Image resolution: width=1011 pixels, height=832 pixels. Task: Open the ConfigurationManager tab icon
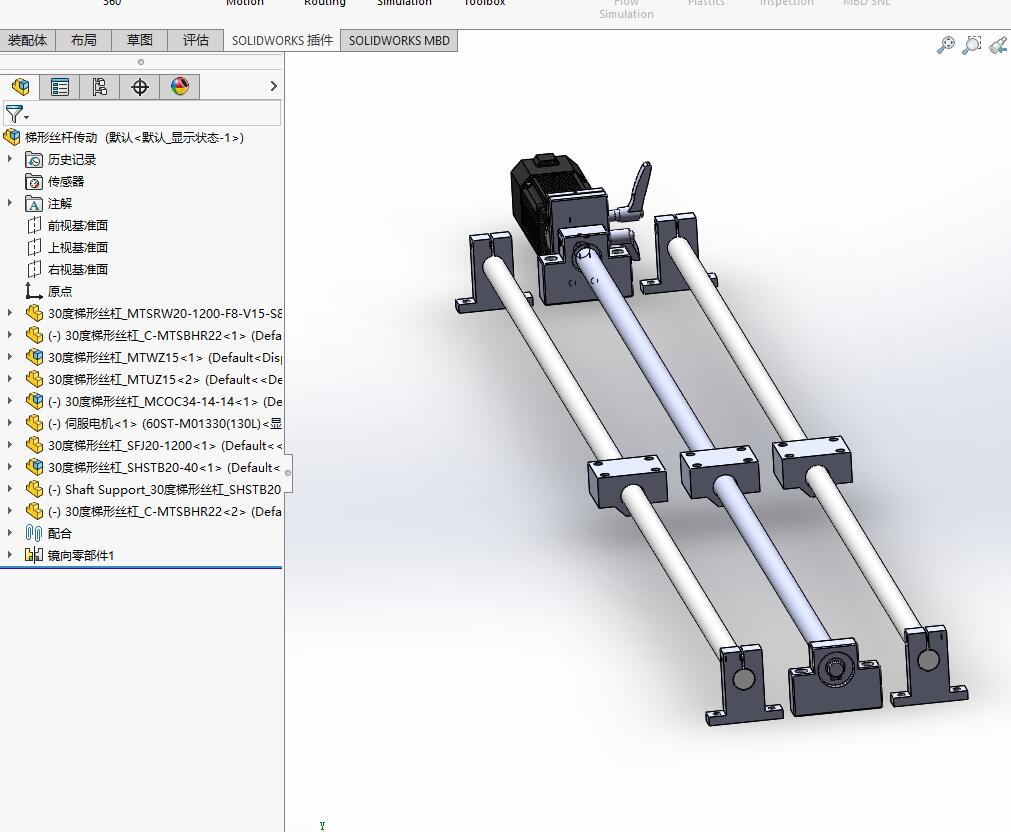100,87
